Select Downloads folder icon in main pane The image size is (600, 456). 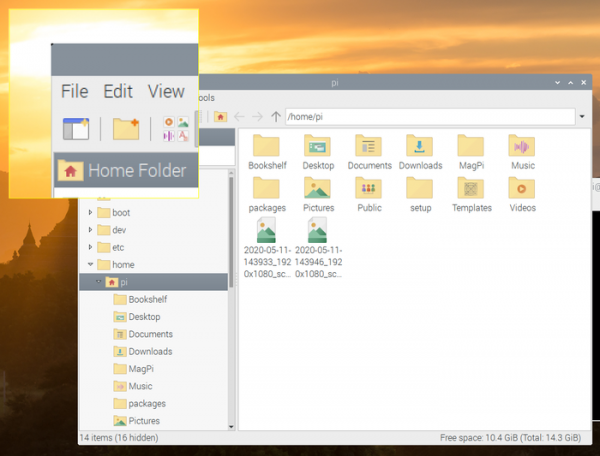(x=419, y=146)
